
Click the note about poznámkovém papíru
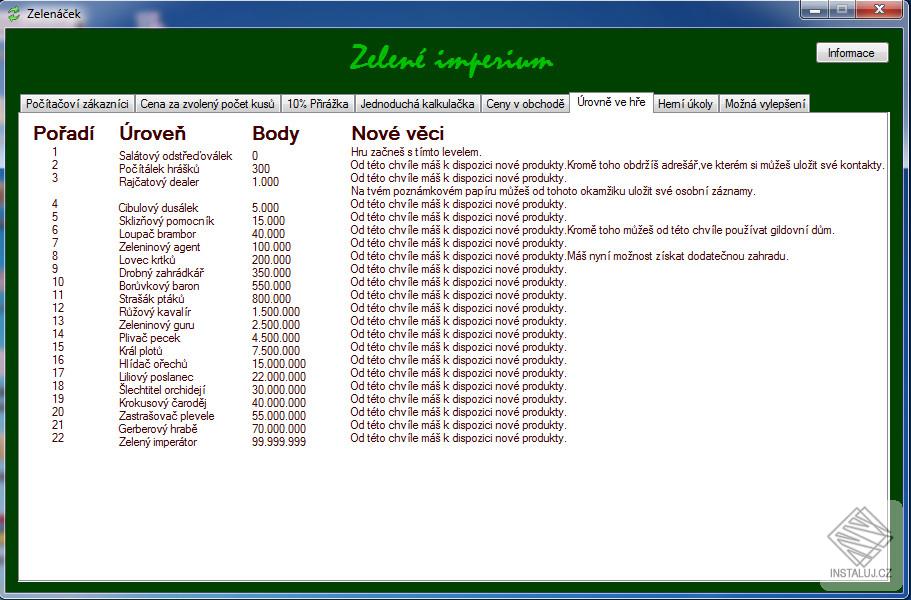pos(553,191)
